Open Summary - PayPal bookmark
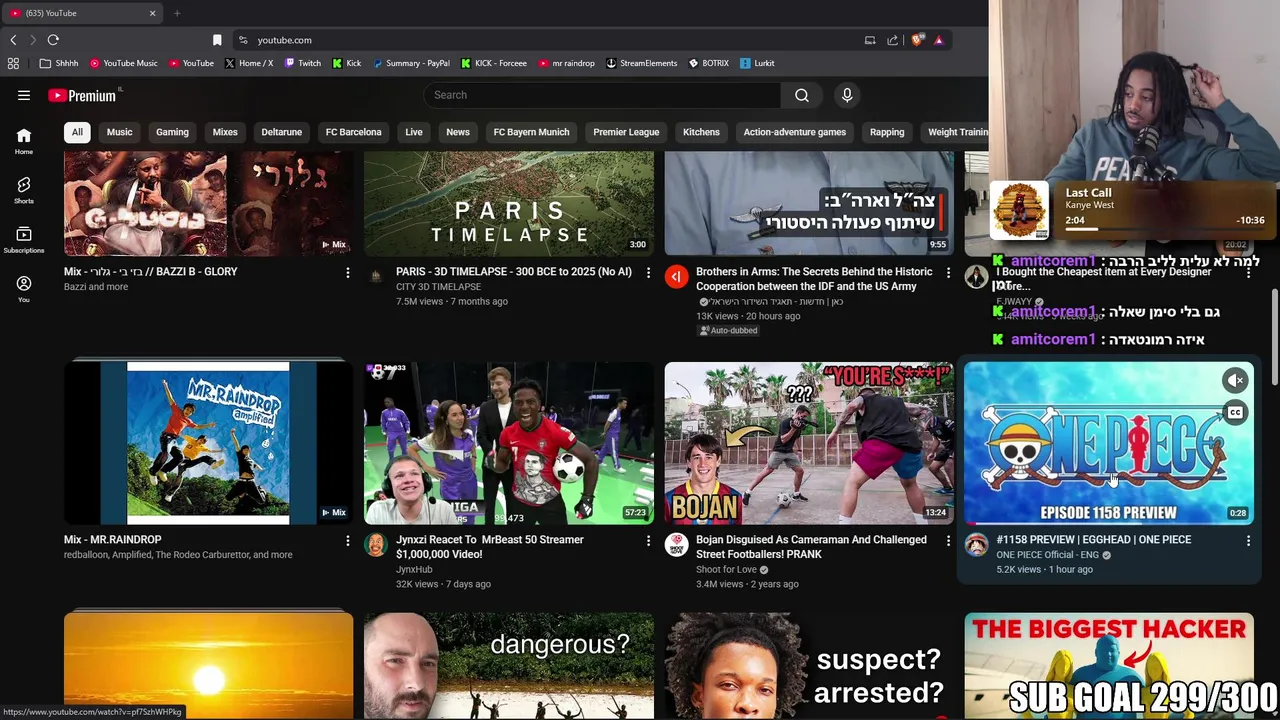The width and height of the screenshot is (1280, 720). [411, 63]
